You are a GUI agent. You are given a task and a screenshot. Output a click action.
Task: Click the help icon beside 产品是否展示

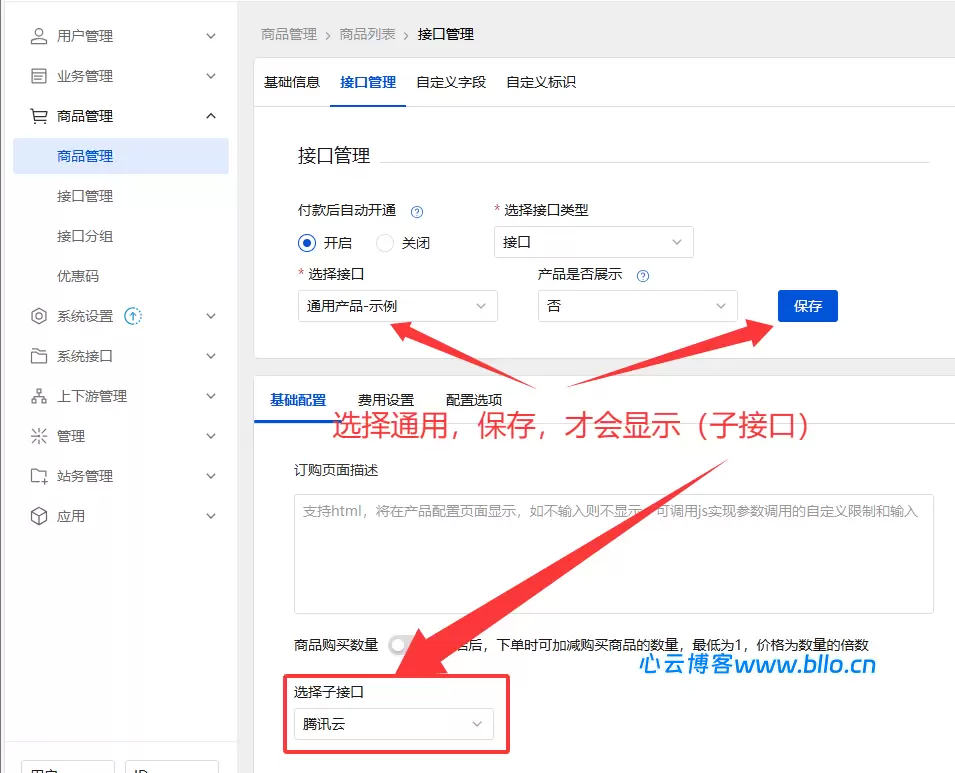click(x=643, y=276)
